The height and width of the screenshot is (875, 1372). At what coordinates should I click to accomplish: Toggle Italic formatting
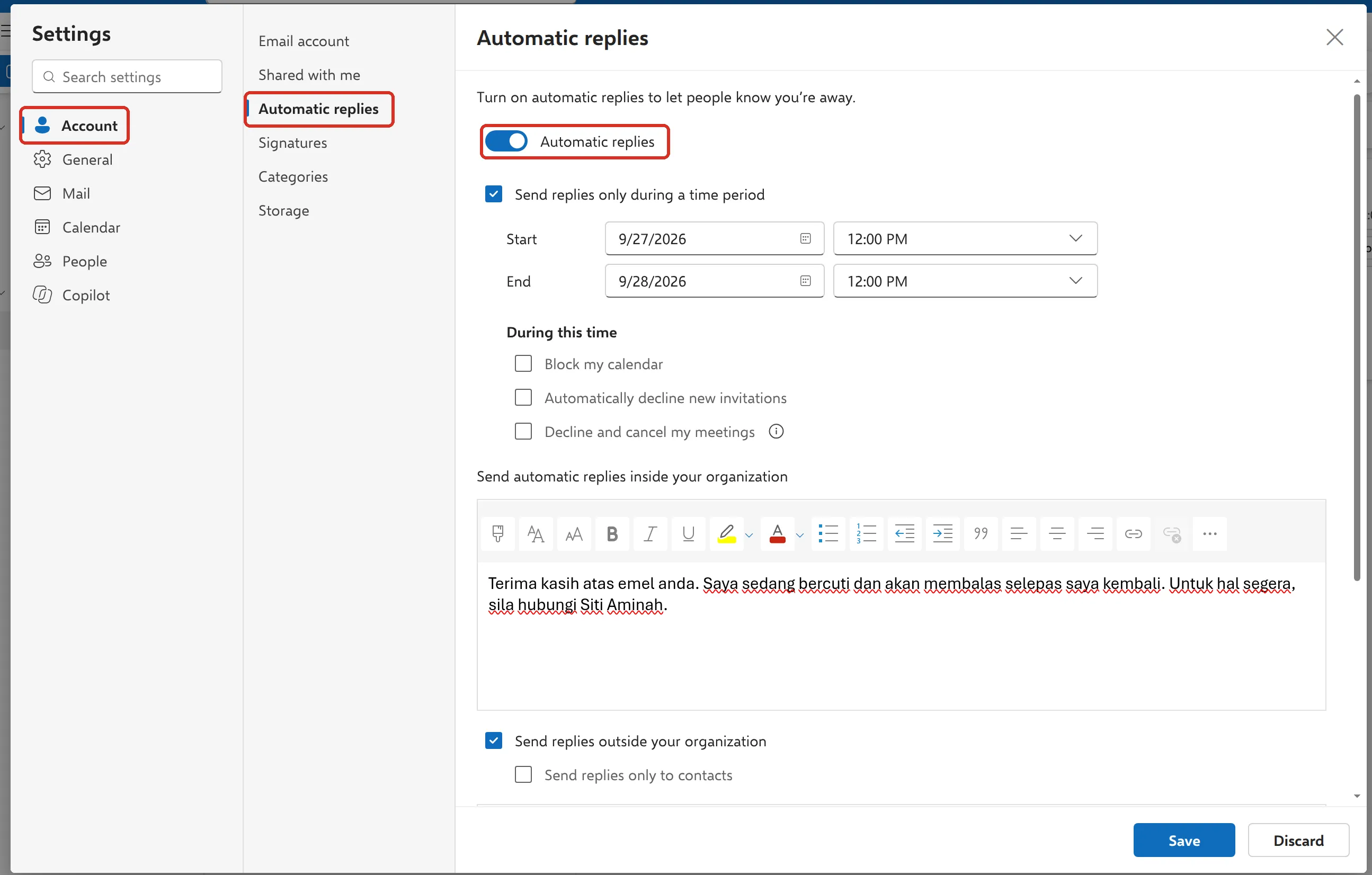click(x=650, y=534)
